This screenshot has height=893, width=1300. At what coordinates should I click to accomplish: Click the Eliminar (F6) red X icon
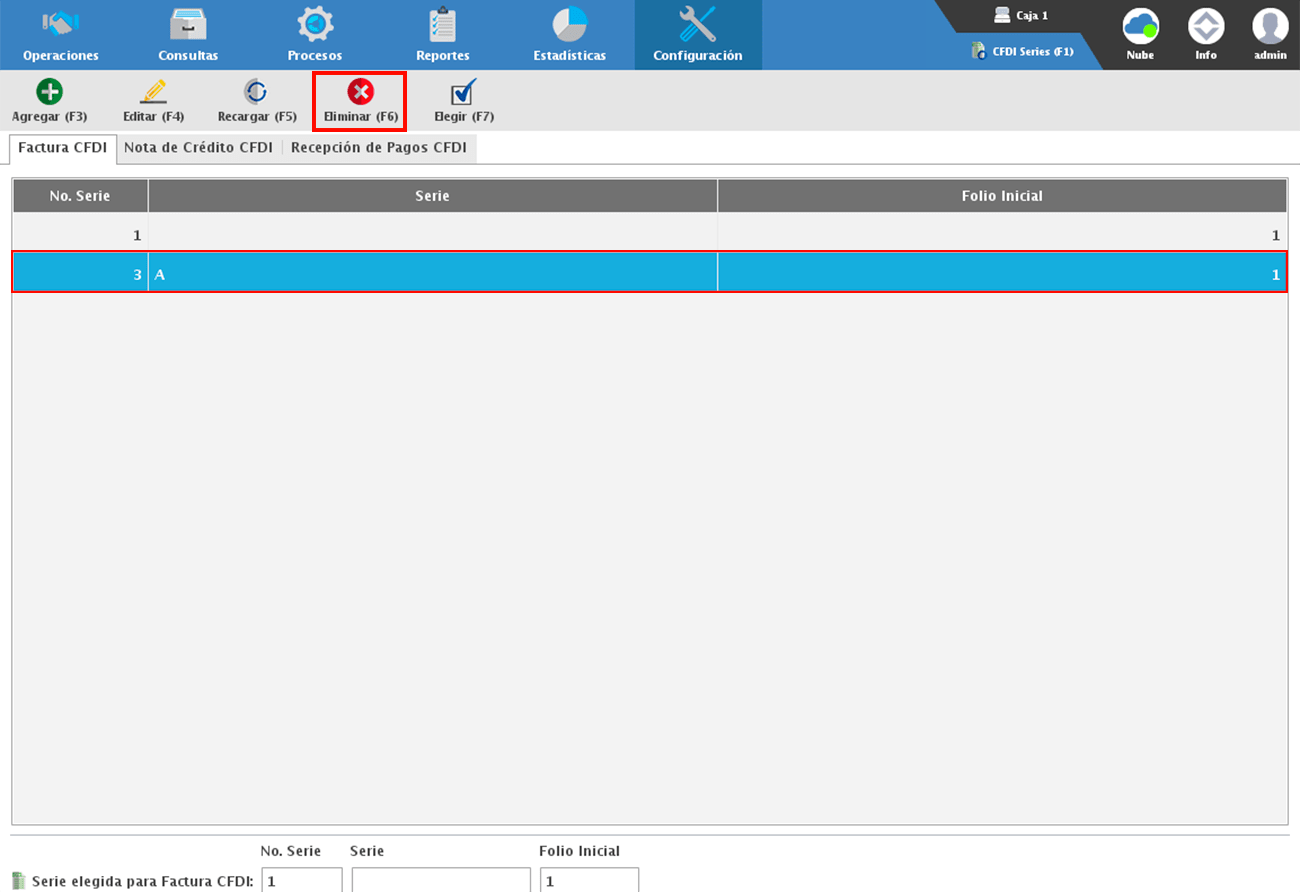click(360, 92)
